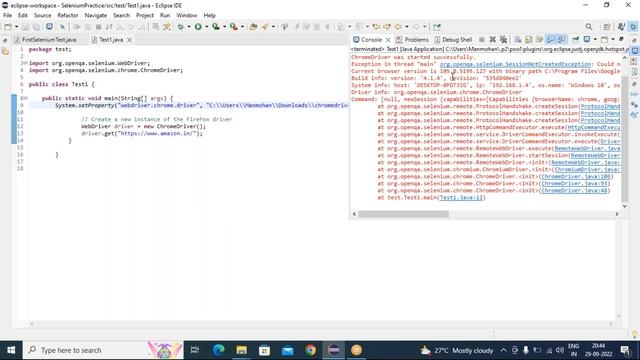
Task: Expand the Debug launch dropdown arrow
Action: pos(189,27)
